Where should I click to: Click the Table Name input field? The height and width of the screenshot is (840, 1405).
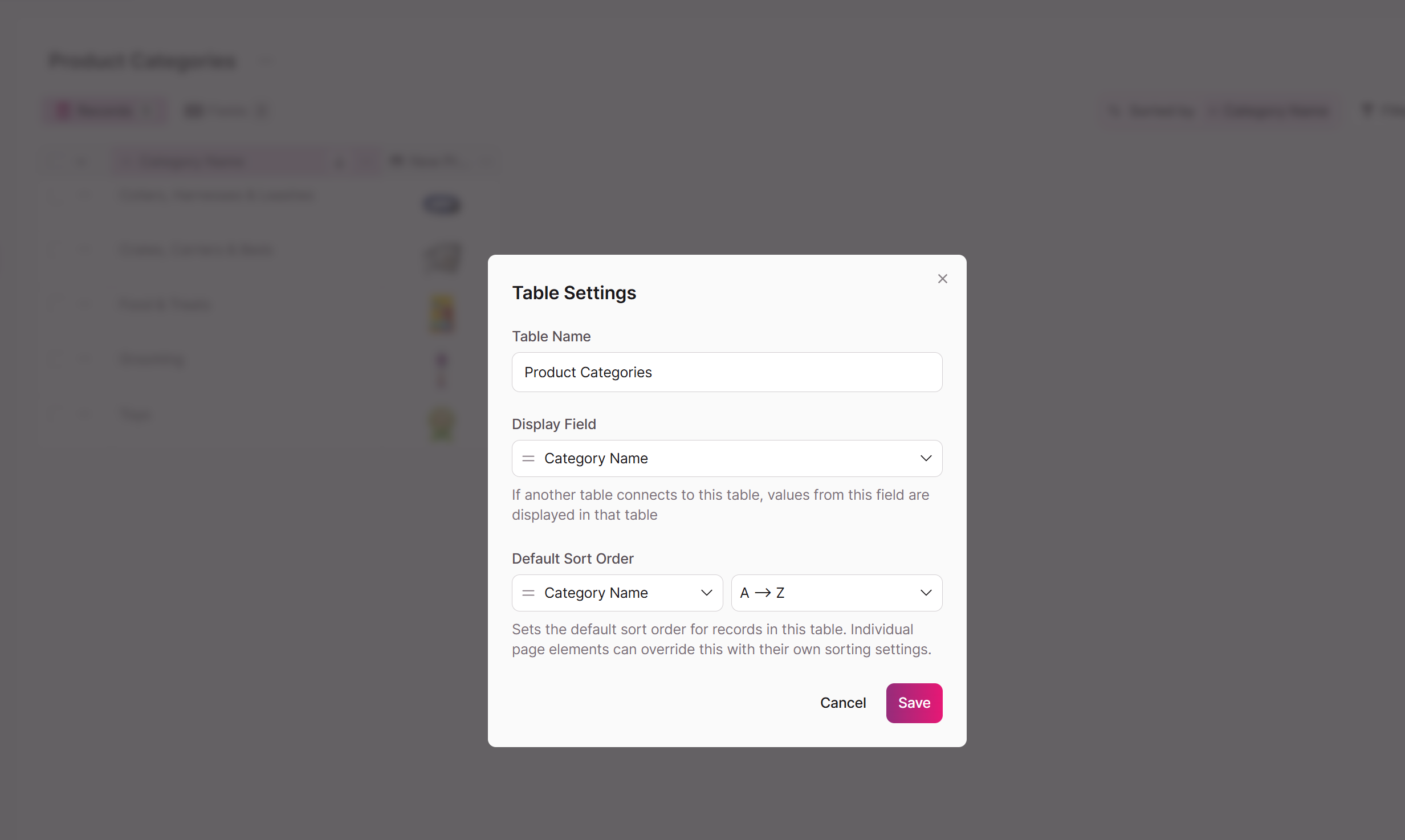pos(727,372)
